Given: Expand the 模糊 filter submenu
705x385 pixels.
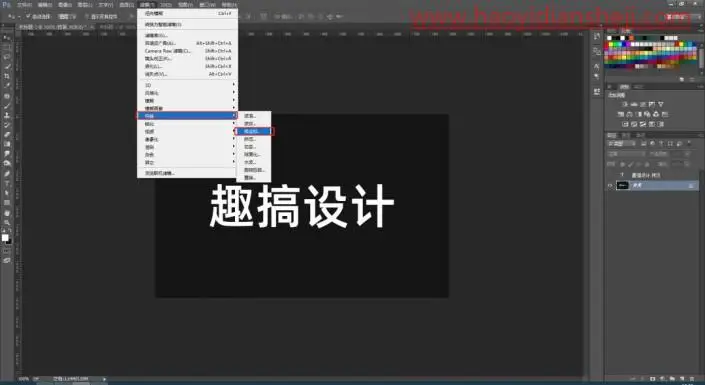Looking at the screenshot, I should [187, 100].
